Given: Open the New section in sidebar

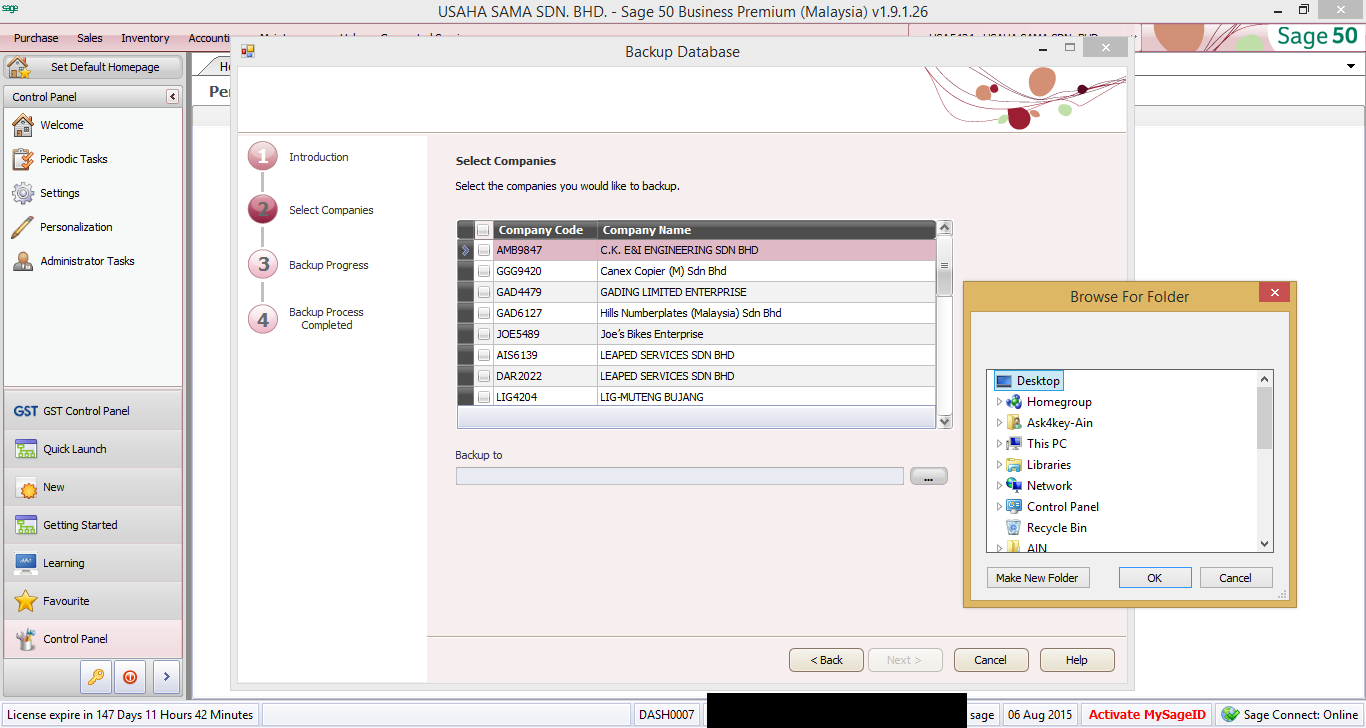Looking at the screenshot, I should [x=93, y=487].
